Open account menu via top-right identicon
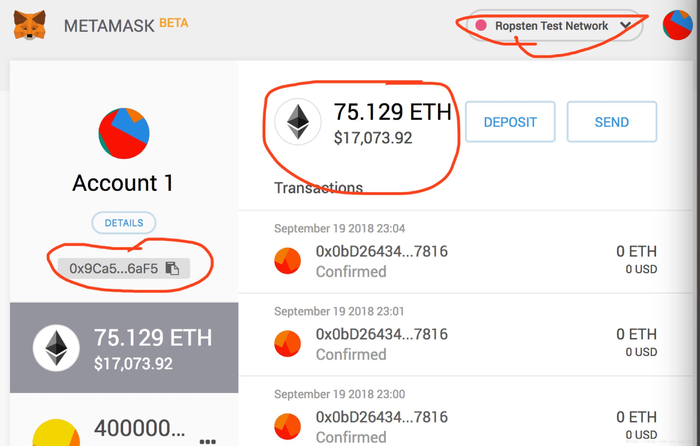This screenshot has width=700, height=446. tap(677, 25)
